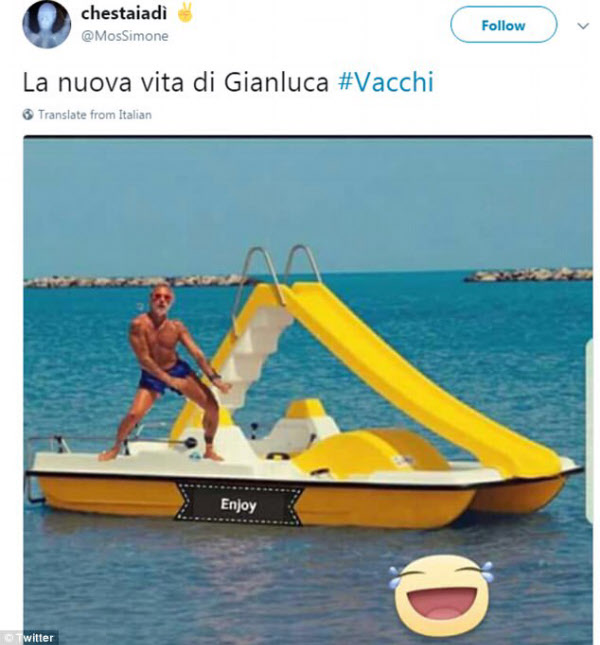Select the Enjoy banner sticker
600x645 pixels.
(x=239, y=504)
